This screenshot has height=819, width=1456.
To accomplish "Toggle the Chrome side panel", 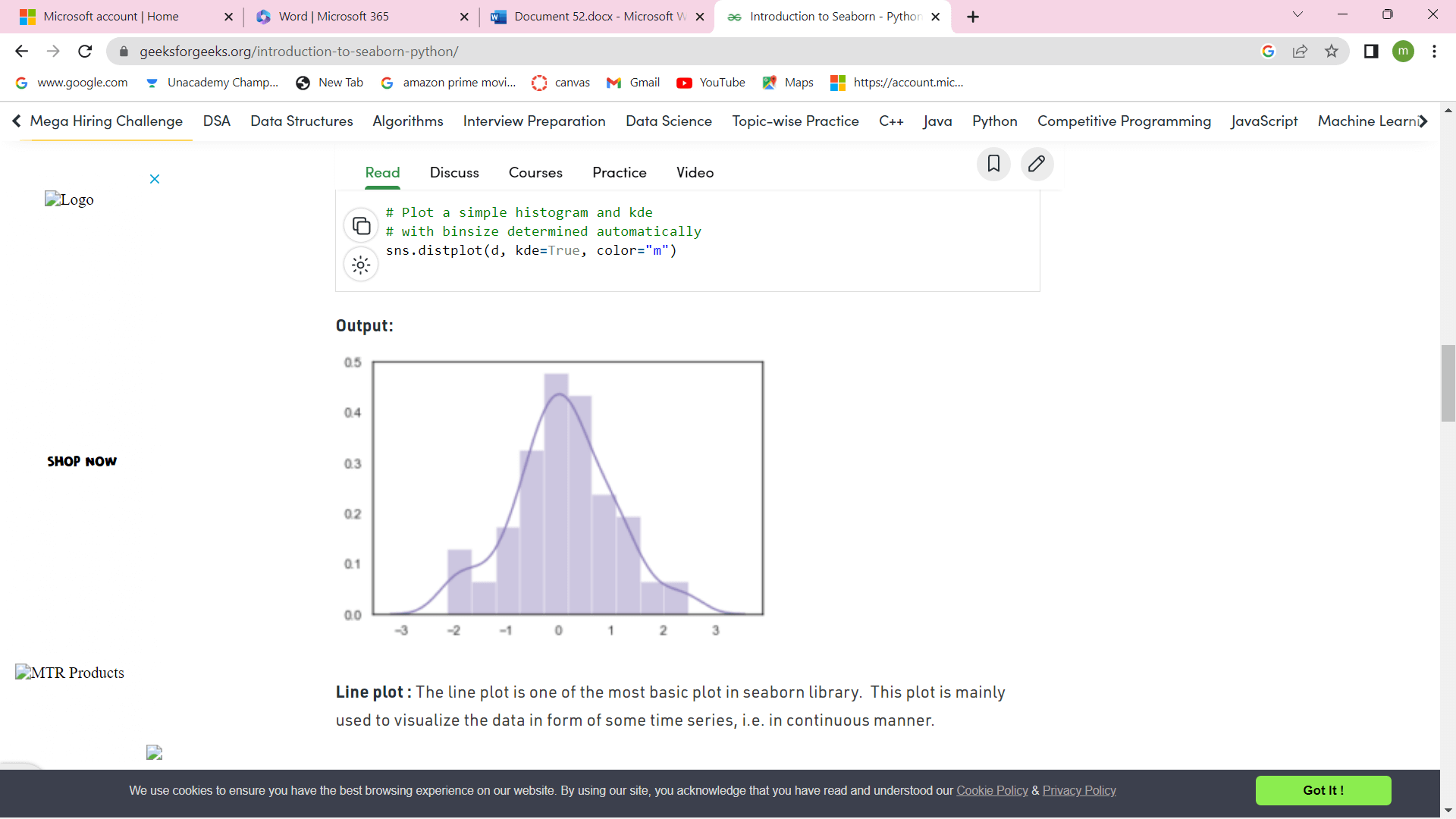I will tap(1370, 51).
